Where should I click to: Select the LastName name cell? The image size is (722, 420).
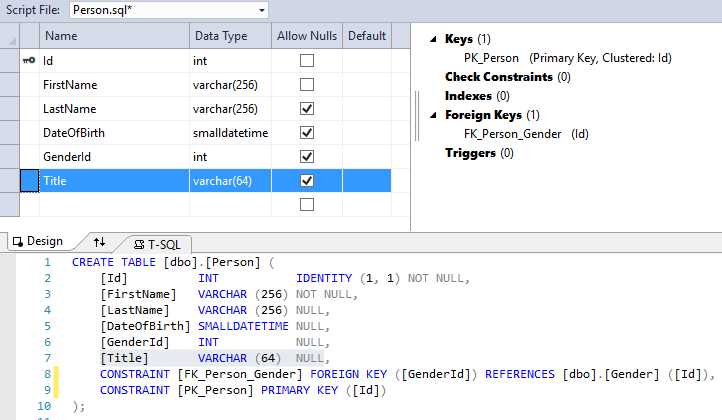pyautogui.click(x=115, y=108)
